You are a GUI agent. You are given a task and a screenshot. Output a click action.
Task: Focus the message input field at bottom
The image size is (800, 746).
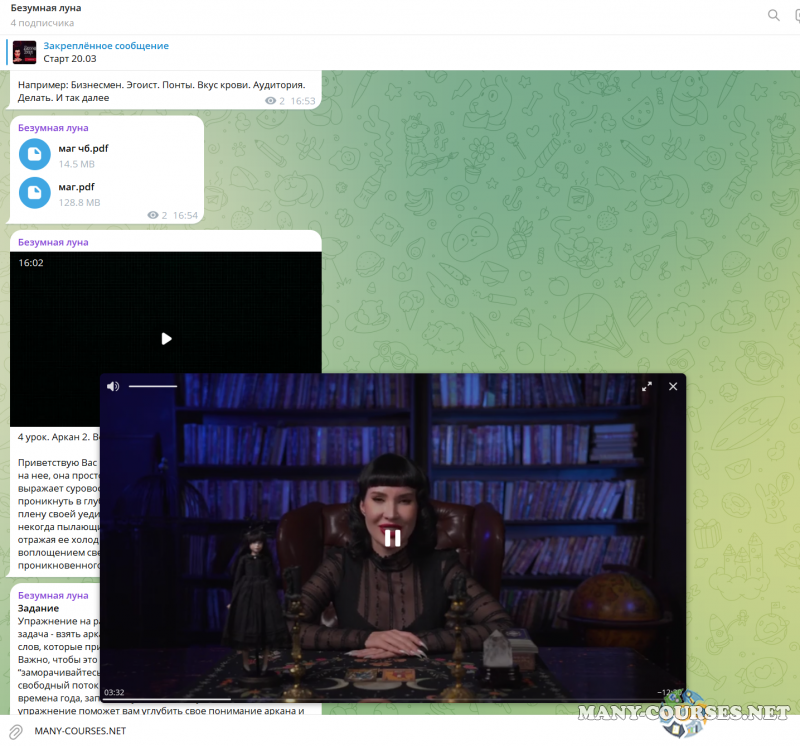coord(300,731)
